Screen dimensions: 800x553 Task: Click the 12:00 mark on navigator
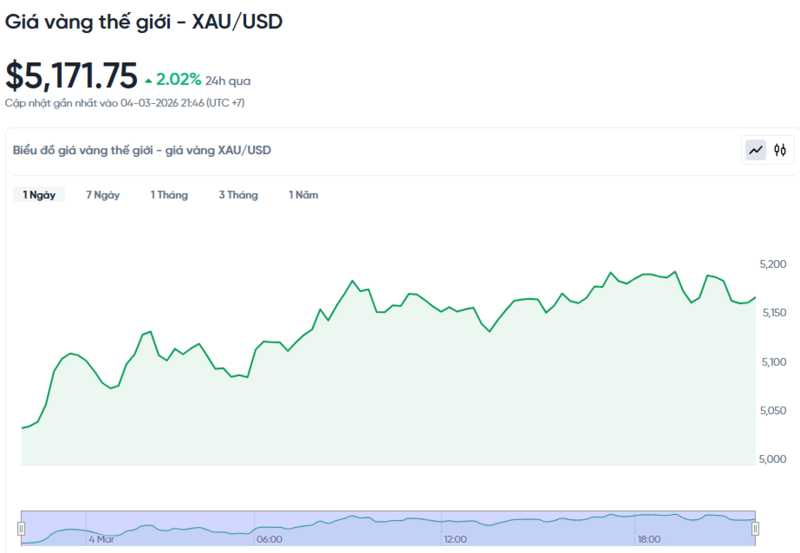click(455, 539)
